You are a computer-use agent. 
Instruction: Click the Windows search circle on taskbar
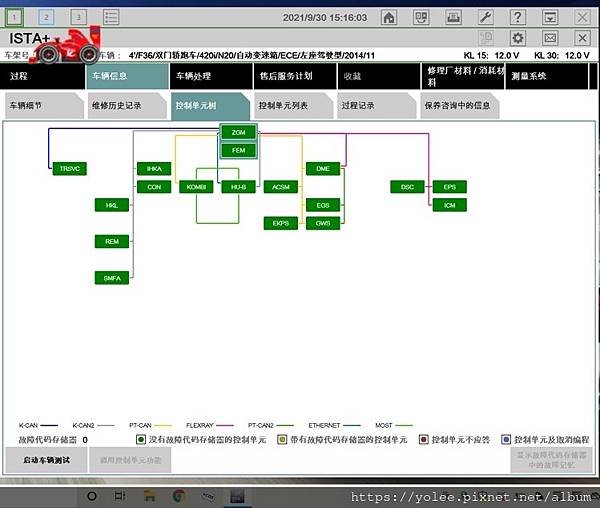[92, 496]
